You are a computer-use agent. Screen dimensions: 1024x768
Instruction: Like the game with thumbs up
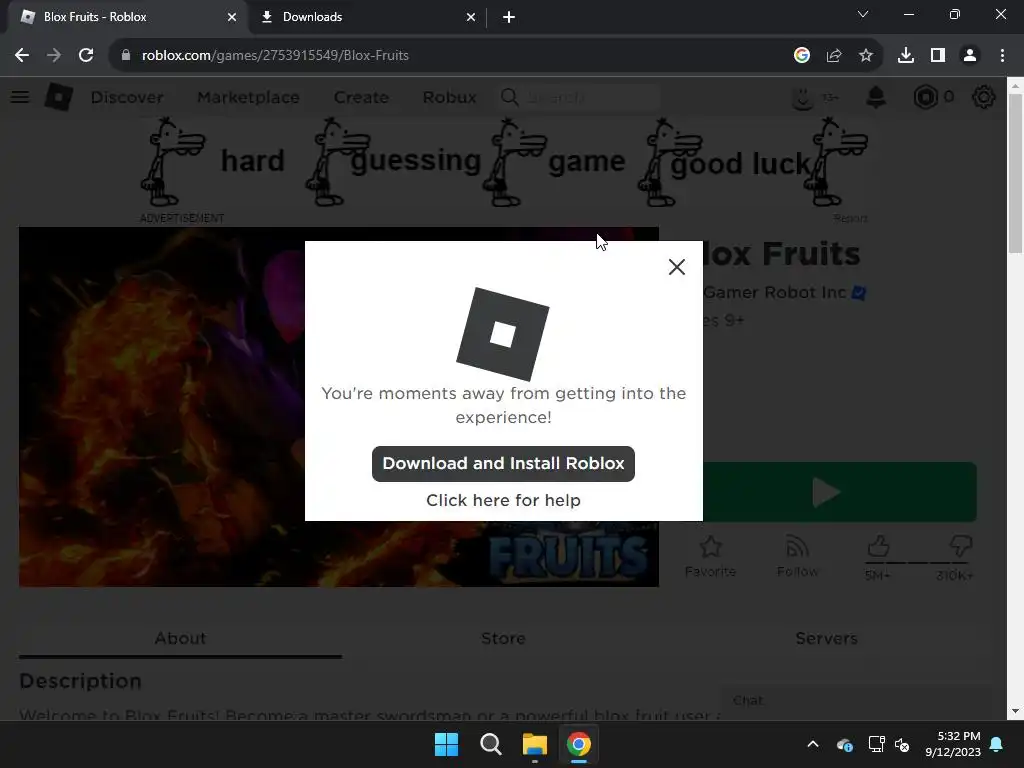[x=878, y=547]
